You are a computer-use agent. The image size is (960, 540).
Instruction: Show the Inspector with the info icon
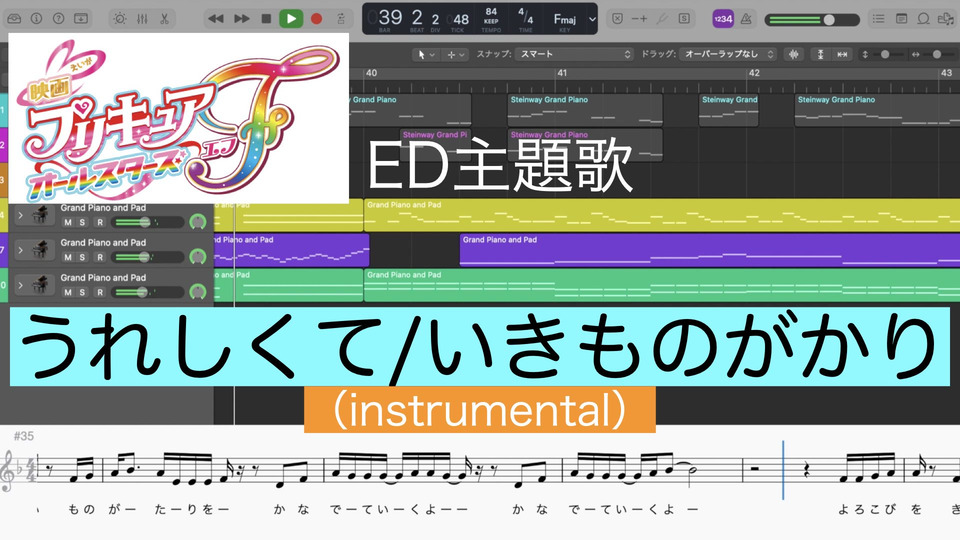(x=36, y=18)
